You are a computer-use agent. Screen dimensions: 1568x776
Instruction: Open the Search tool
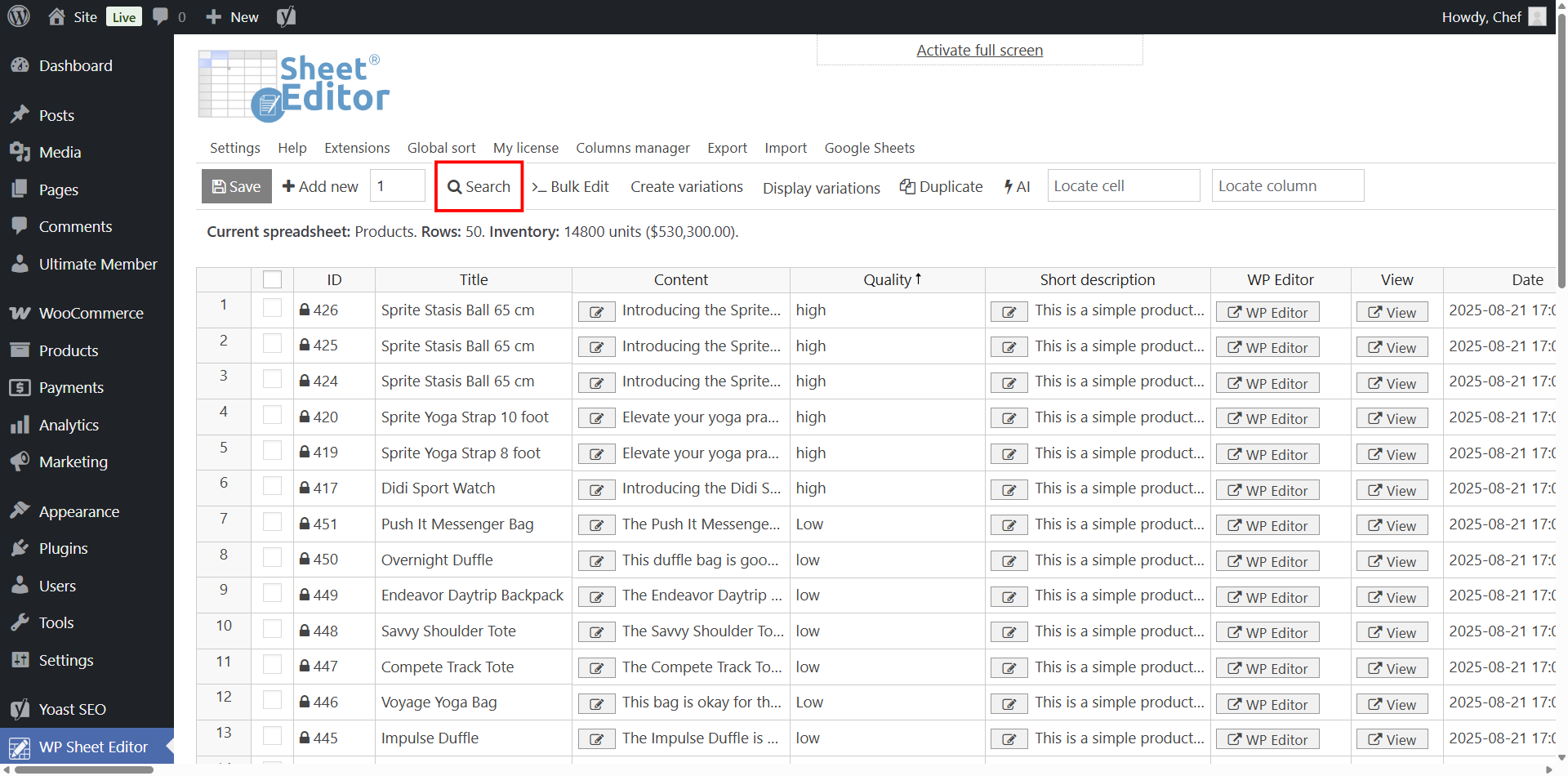[479, 186]
